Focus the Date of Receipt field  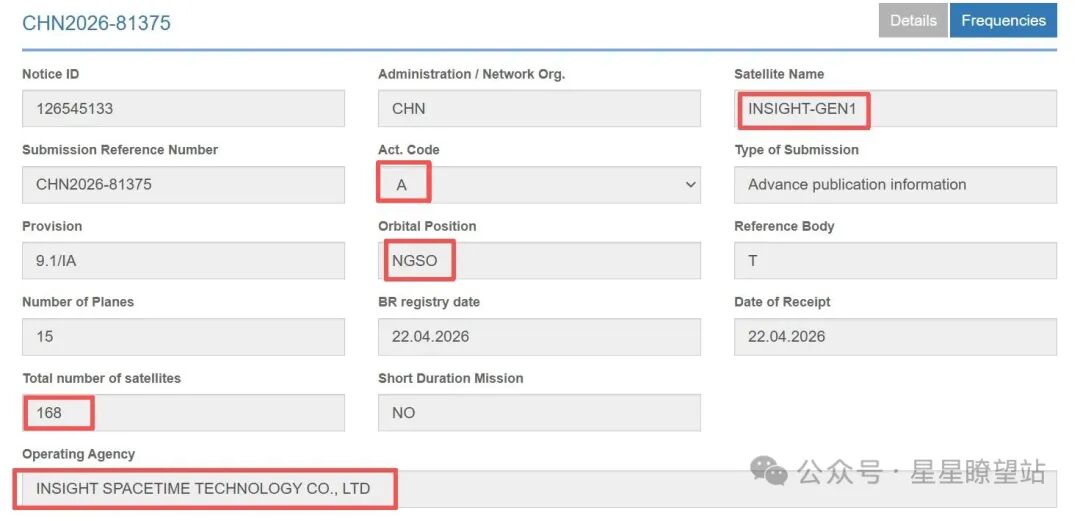tap(895, 337)
